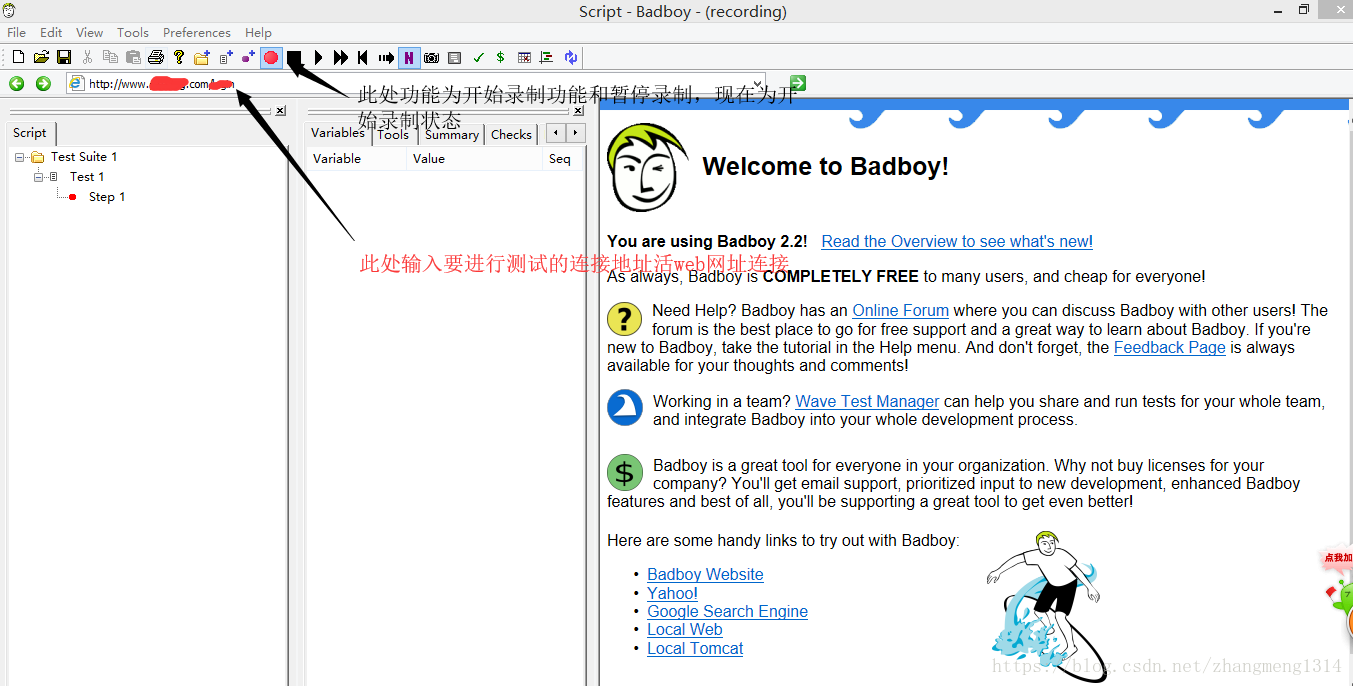Open the Edit menu
Viewport: 1353px width, 686px height.
click(x=51, y=32)
